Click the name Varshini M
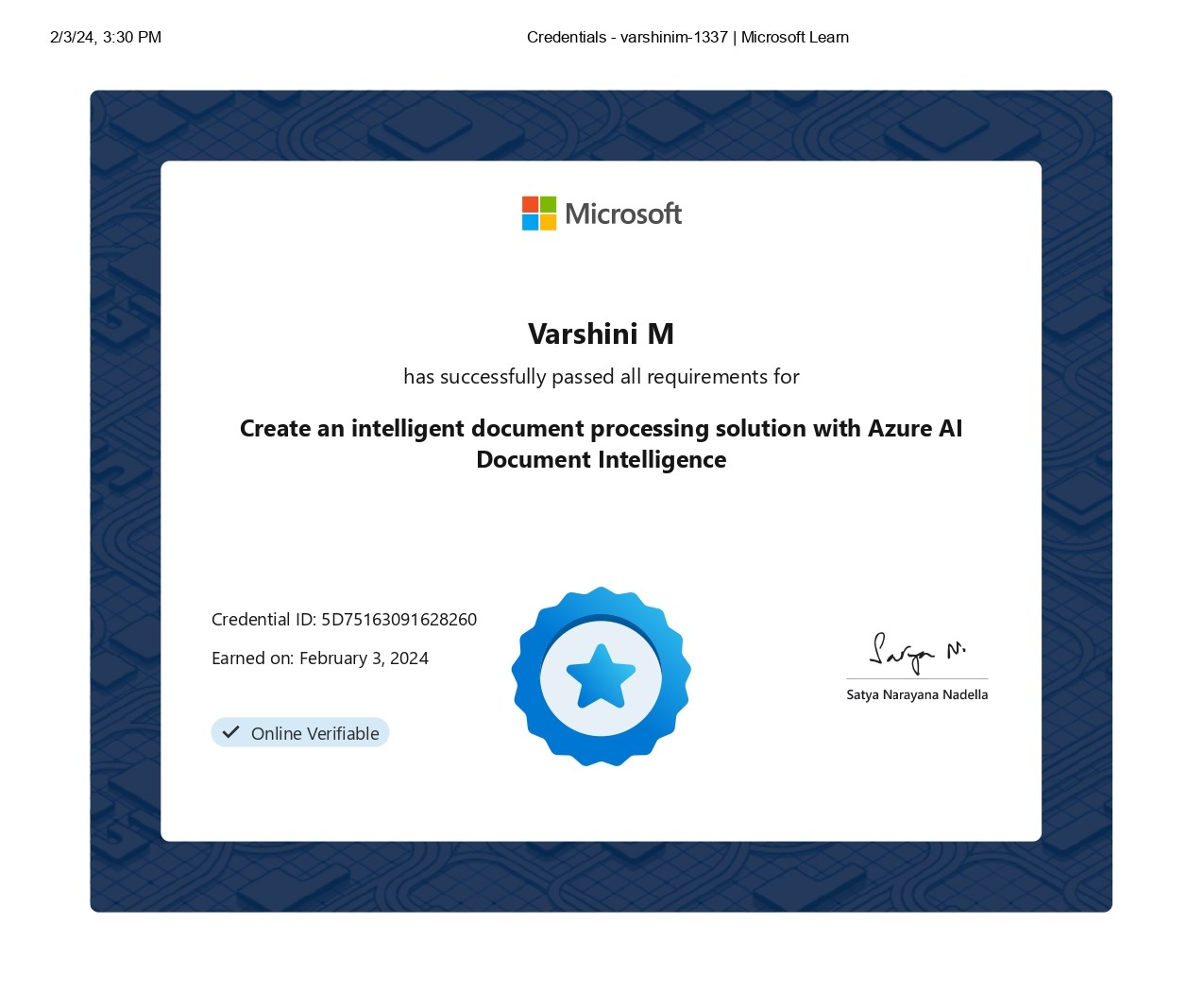The height and width of the screenshot is (992, 1204). coord(601,334)
